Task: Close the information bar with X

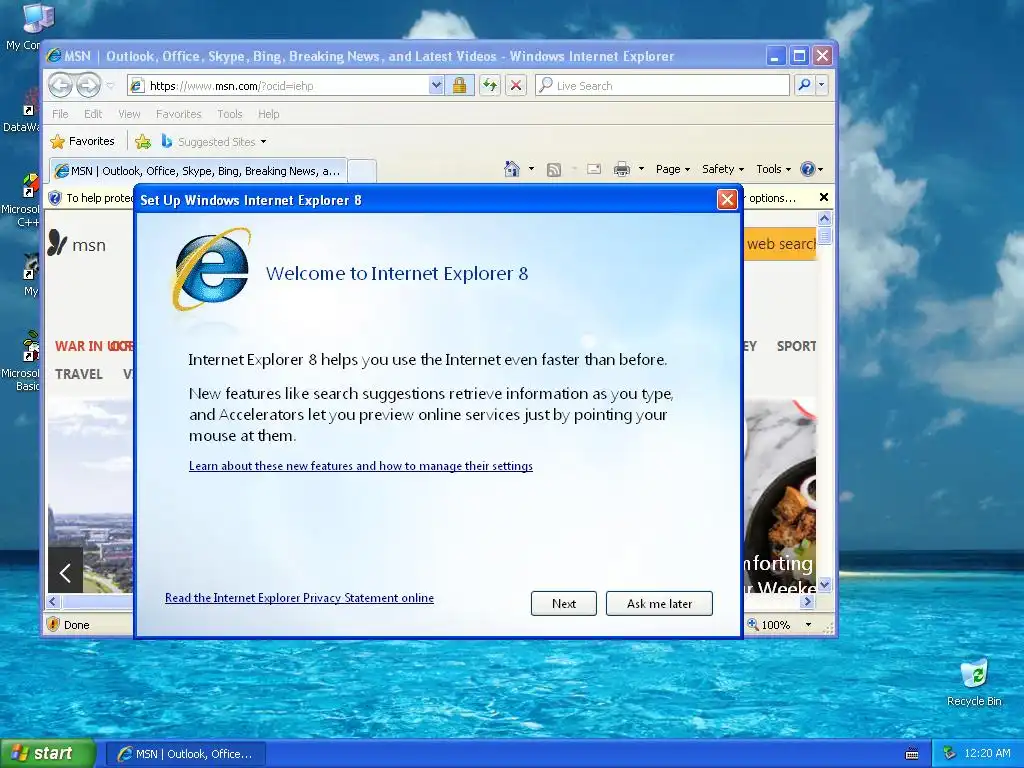Action: point(824,197)
